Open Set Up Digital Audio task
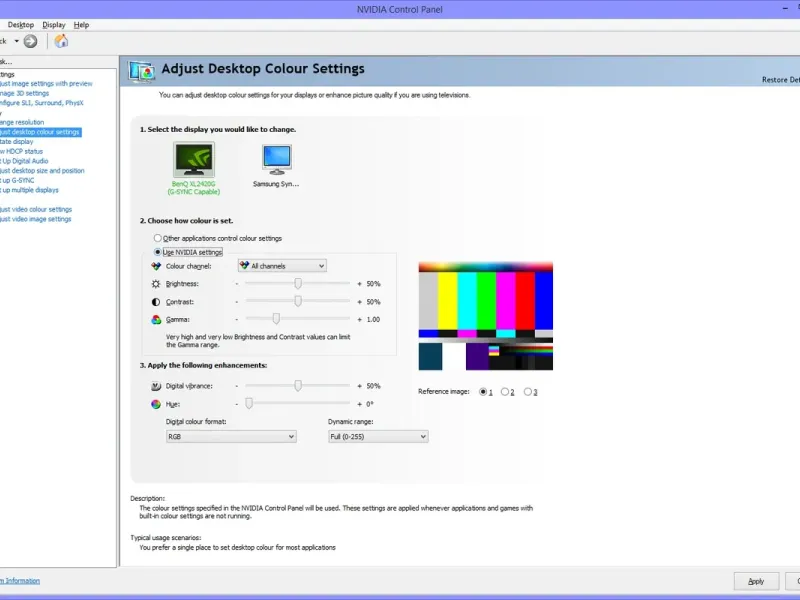 click(x=24, y=161)
